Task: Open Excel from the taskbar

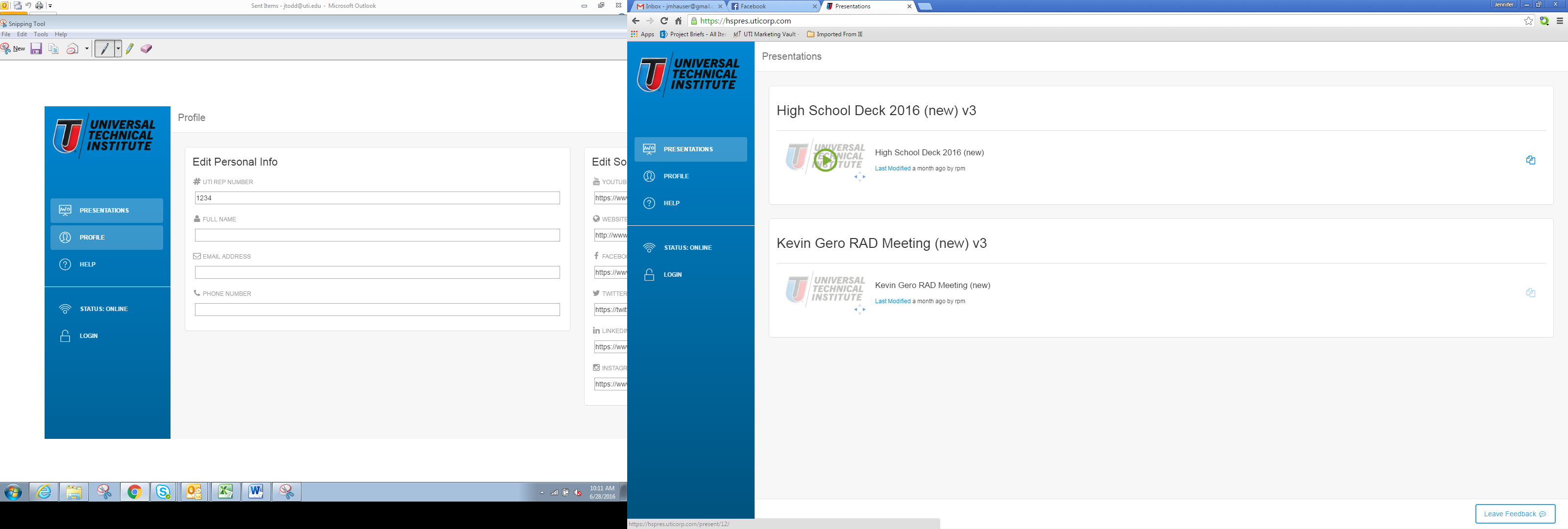Action: (x=225, y=492)
